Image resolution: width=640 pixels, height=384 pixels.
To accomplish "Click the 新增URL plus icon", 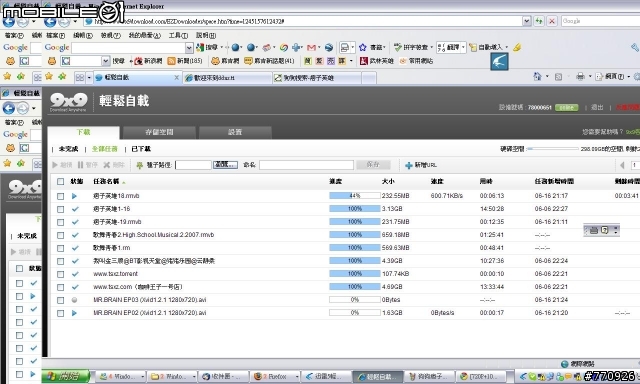I will tap(409, 165).
